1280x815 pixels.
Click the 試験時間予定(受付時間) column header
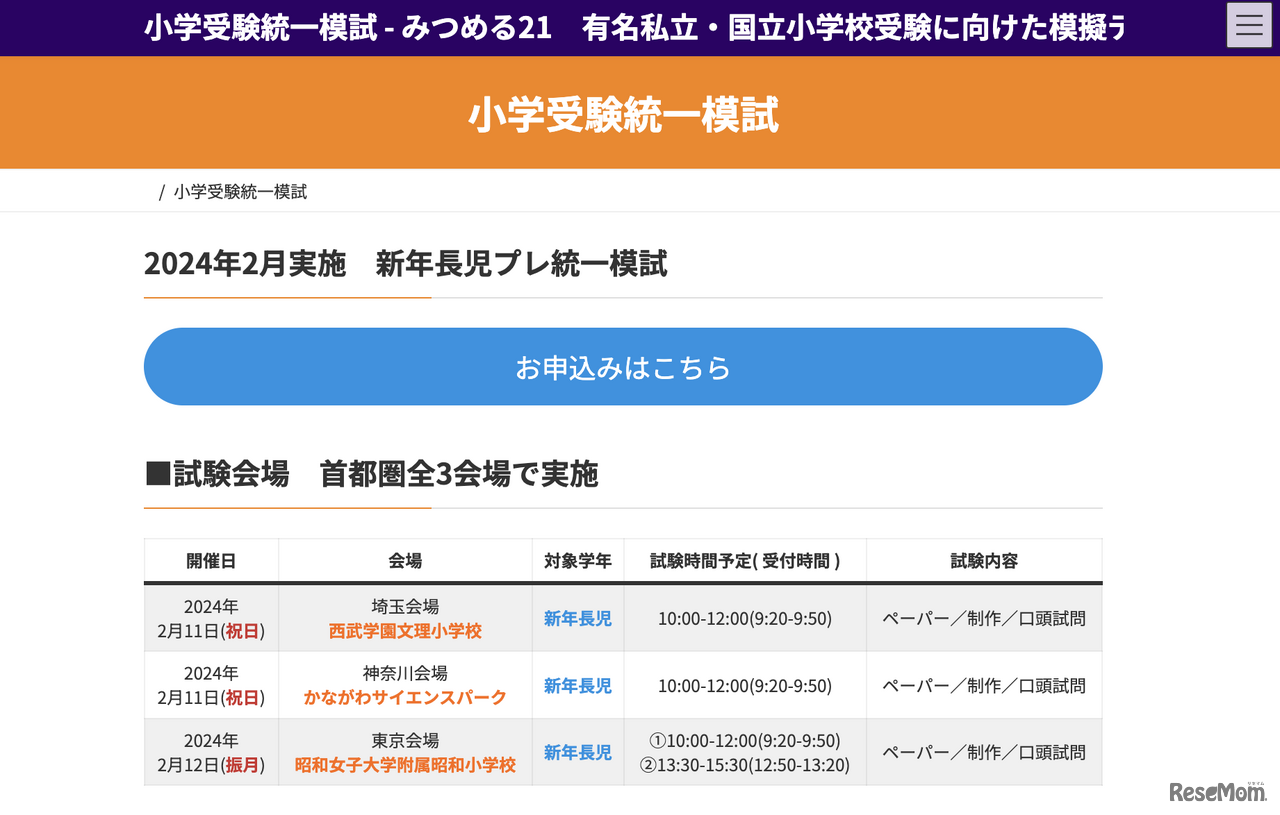745,561
